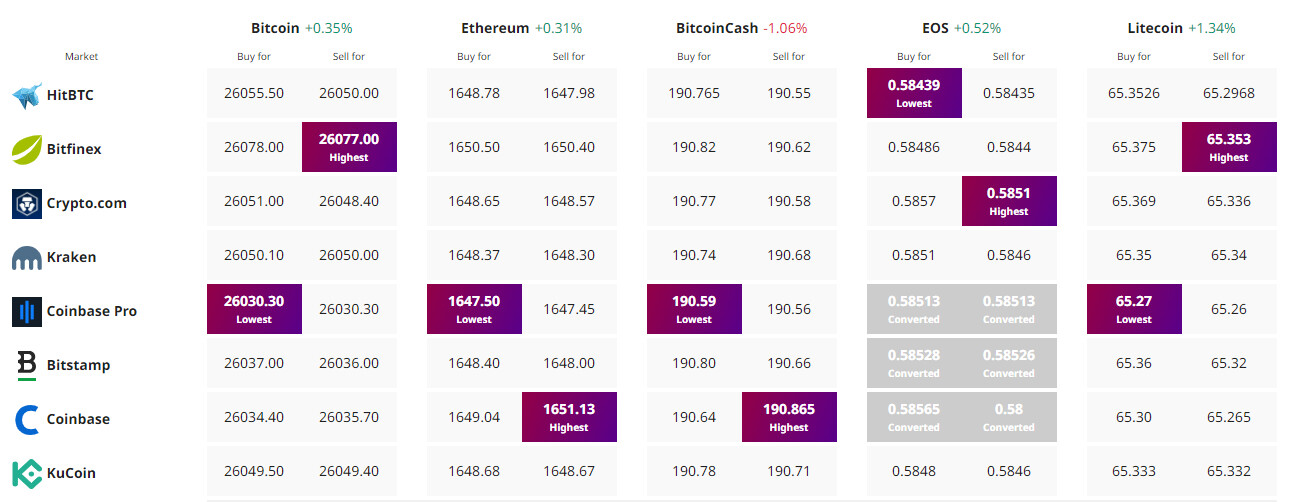Click the Crypto.com lion logo icon
This screenshot has width=1289, height=502.
click(25, 204)
